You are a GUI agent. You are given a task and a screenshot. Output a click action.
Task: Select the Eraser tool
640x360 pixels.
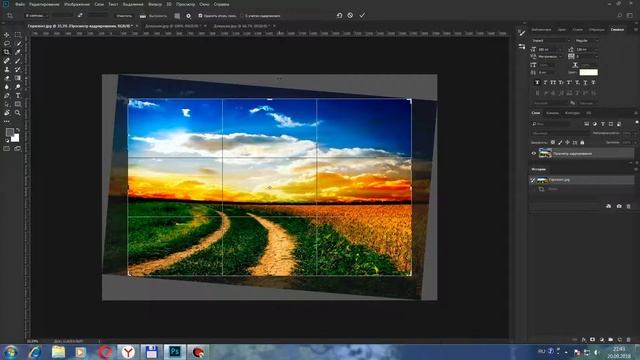(x=7, y=78)
